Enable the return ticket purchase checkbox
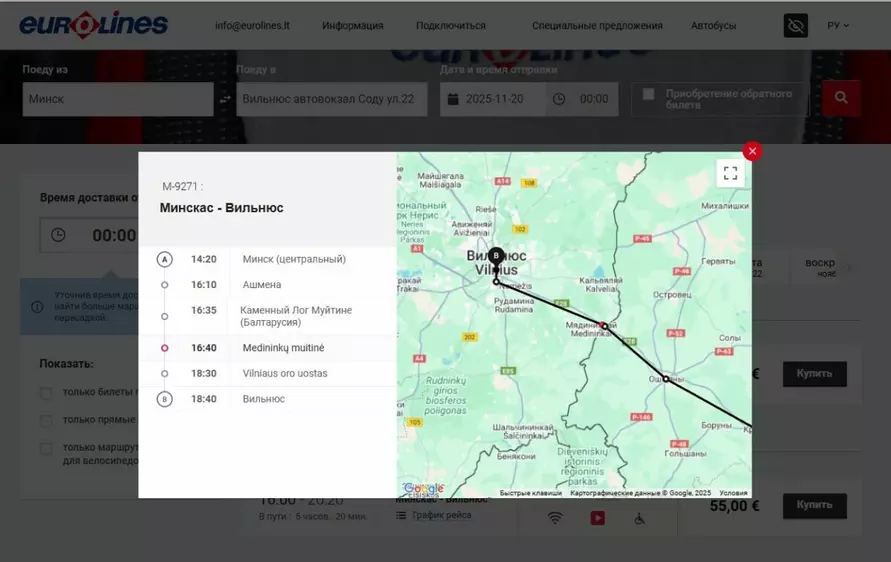 (x=648, y=94)
